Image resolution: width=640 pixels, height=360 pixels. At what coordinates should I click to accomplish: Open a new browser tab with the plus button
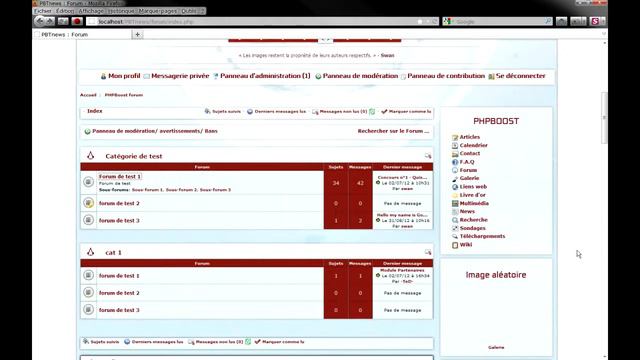[138, 35]
